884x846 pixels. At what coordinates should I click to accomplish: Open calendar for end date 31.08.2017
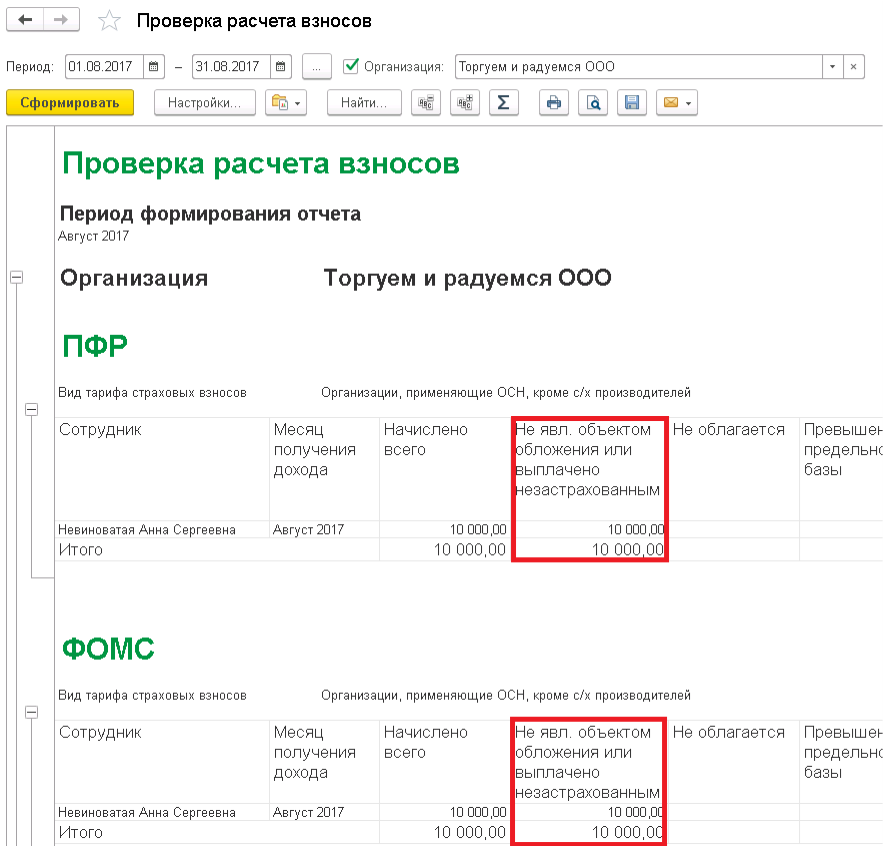click(x=280, y=67)
